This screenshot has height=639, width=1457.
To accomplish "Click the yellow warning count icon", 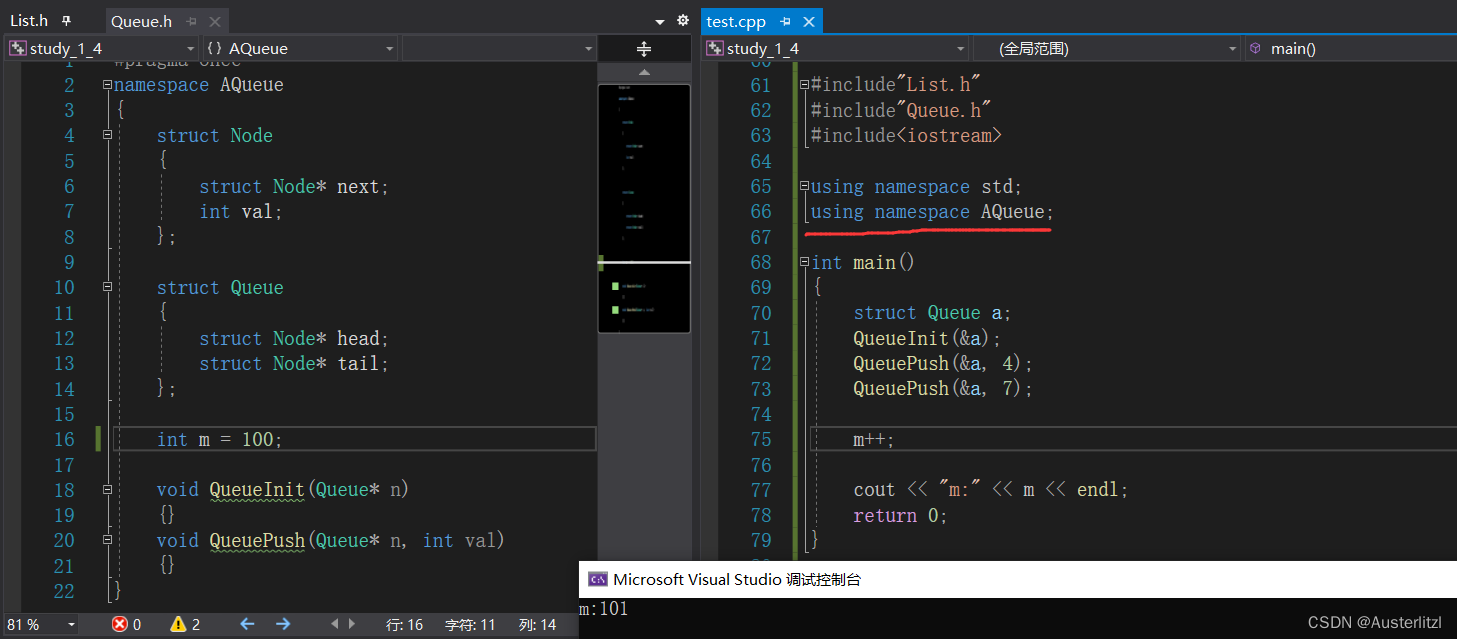I will tap(178, 624).
